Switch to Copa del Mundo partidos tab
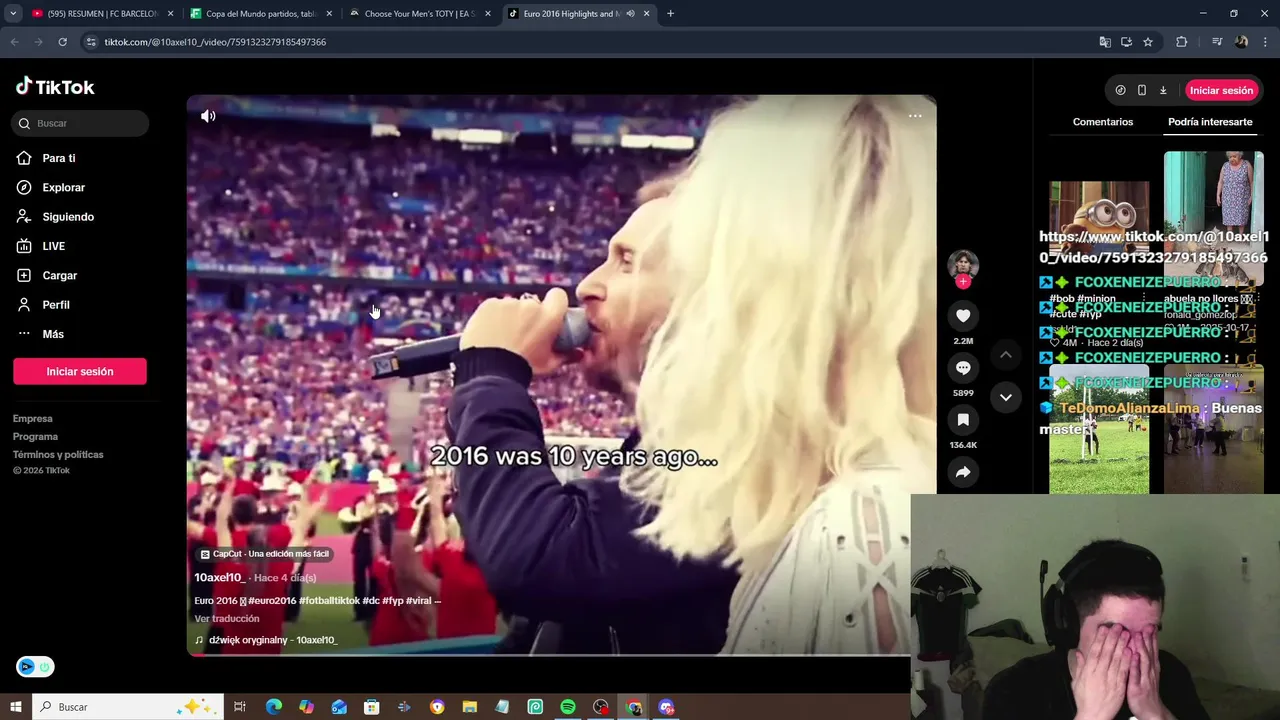 point(260,14)
